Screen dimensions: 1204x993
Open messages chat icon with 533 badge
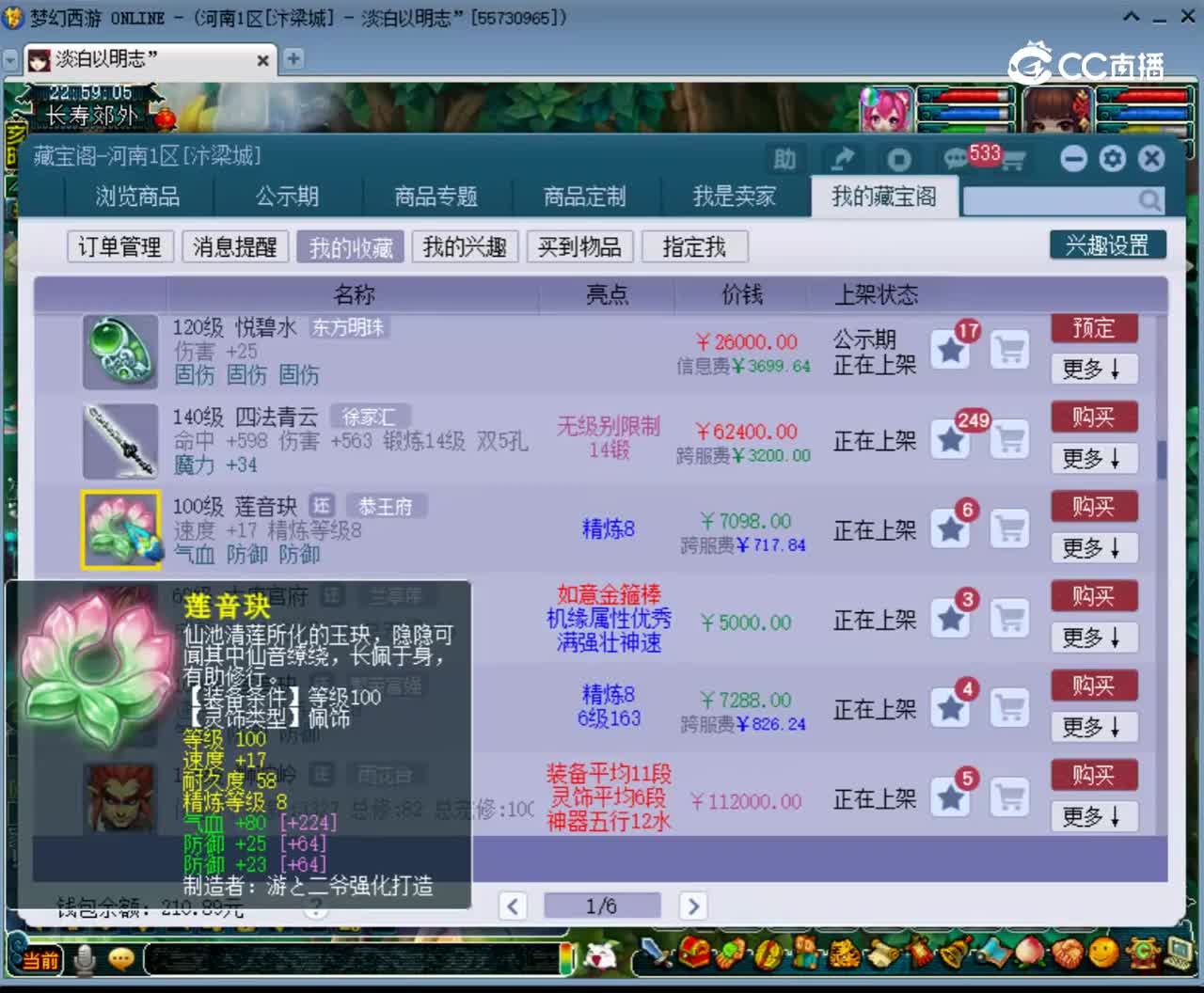[957, 159]
